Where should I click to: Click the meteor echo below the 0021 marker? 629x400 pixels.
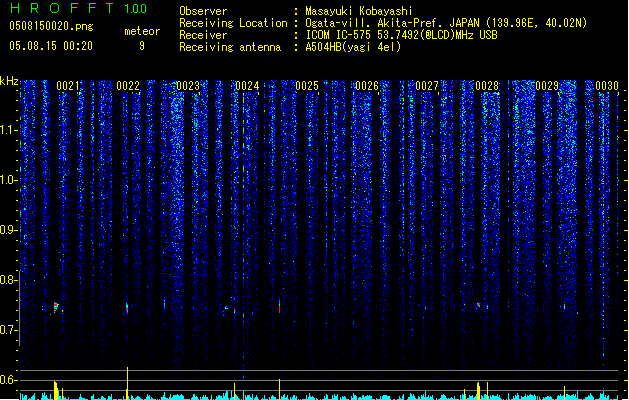pyautogui.click(x=56, y=307)
